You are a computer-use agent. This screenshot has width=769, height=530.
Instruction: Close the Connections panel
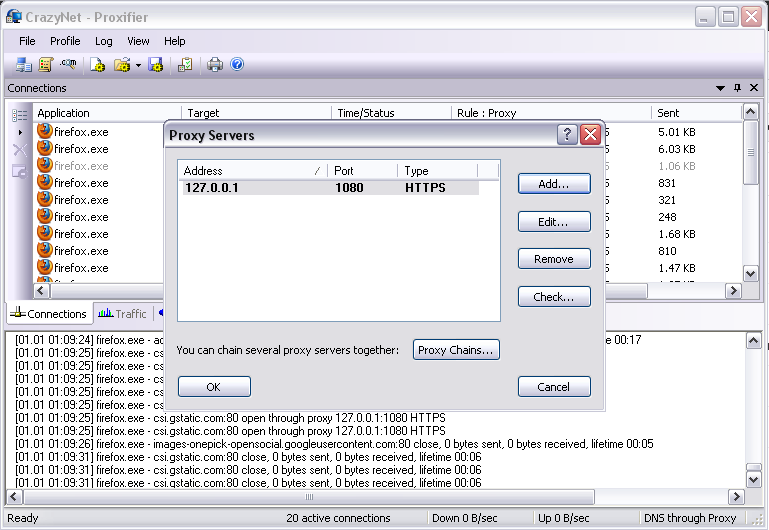point(754,88)
